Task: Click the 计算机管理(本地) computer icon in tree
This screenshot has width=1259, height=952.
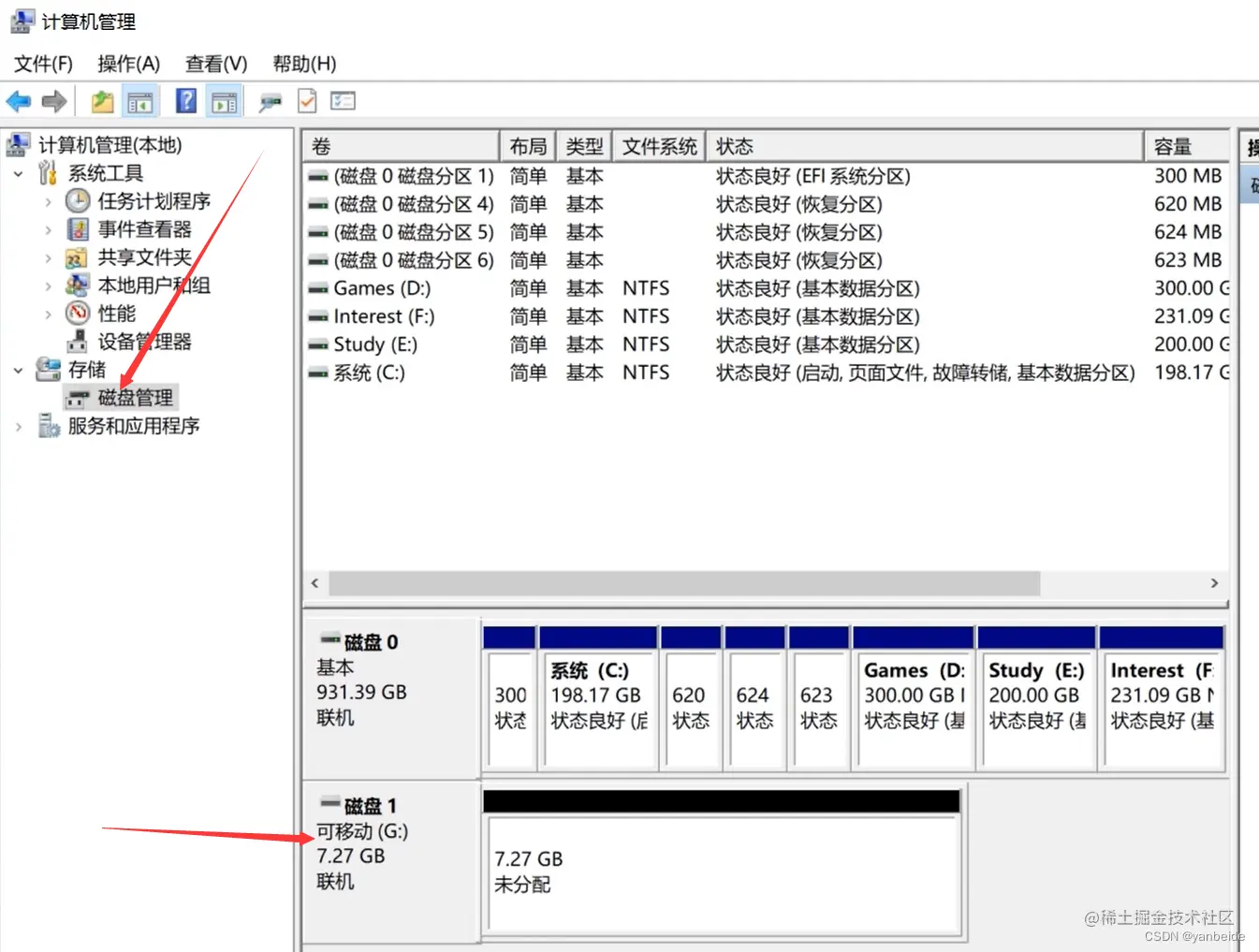Action: tap(17, 144)
